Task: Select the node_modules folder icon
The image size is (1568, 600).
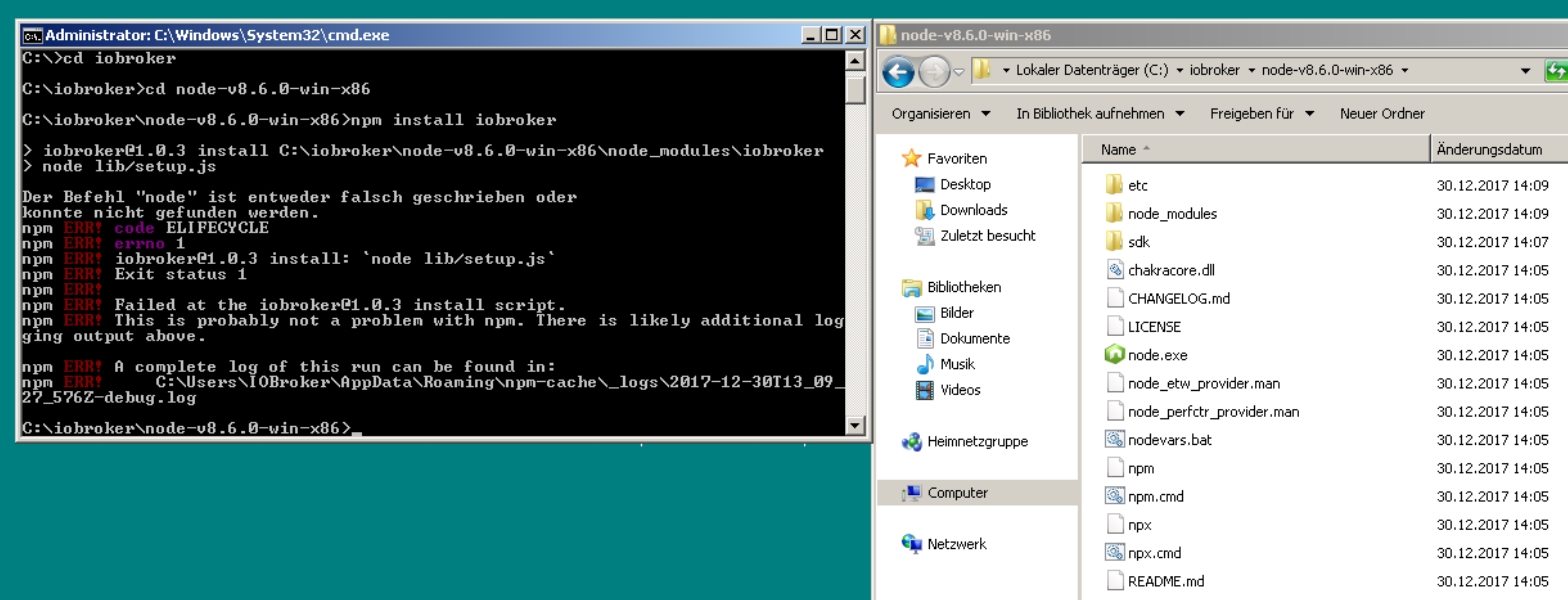Action: coord(1115,213)
